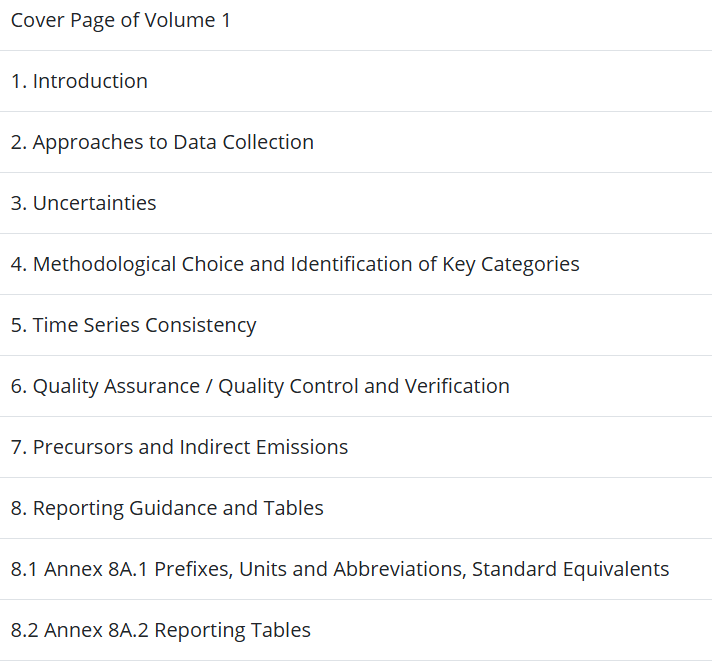
Task: Open 6. Quality Assurance / Quality Control chapter
Action: coord(356,386)
